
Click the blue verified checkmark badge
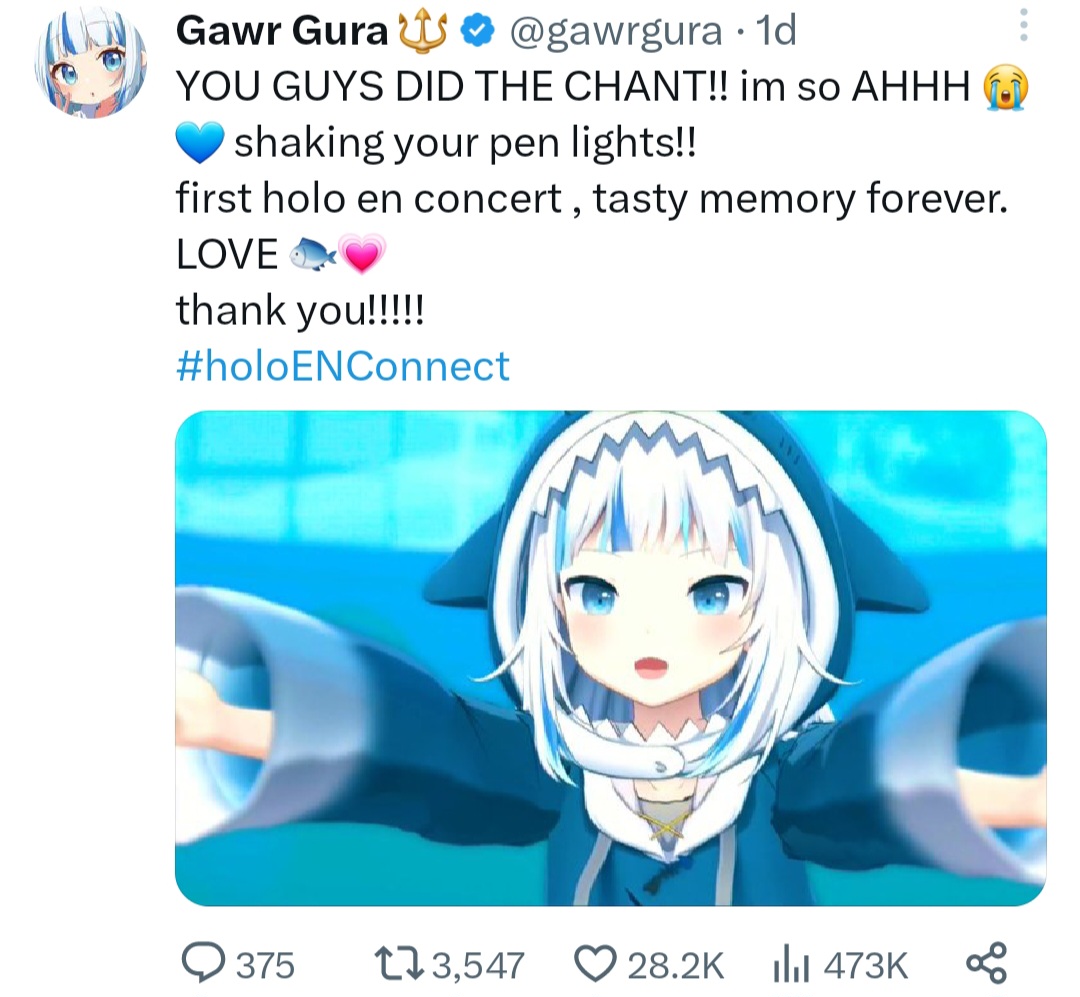(x=477, y=32)
